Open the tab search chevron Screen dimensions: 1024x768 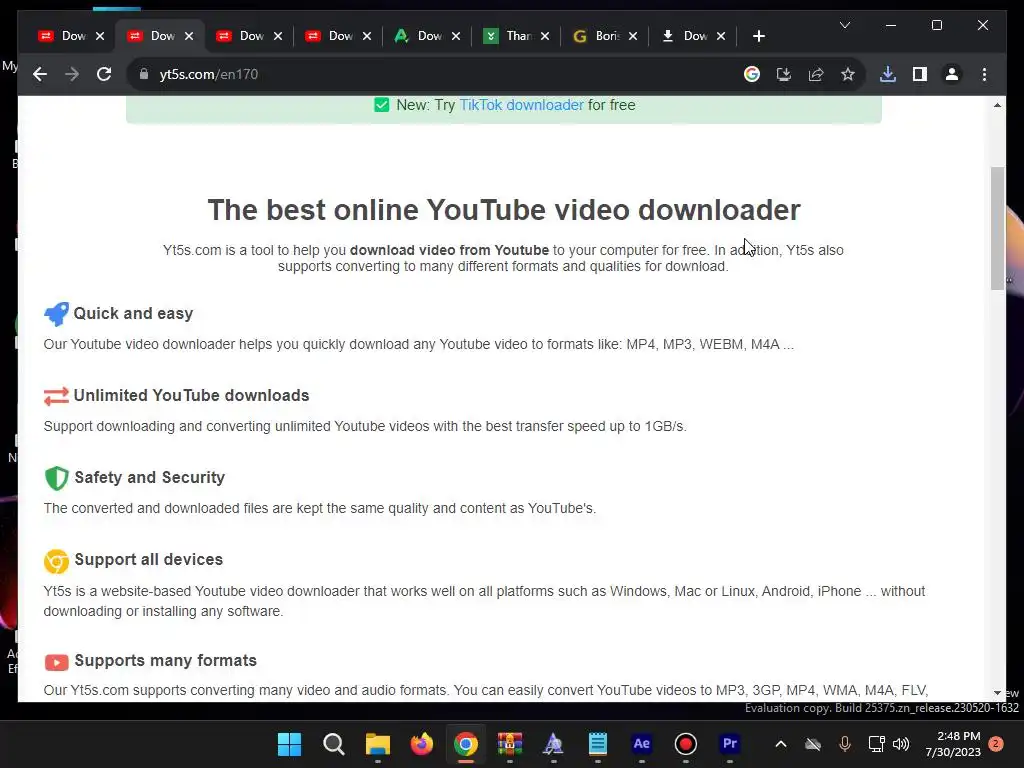pos(844,25)
